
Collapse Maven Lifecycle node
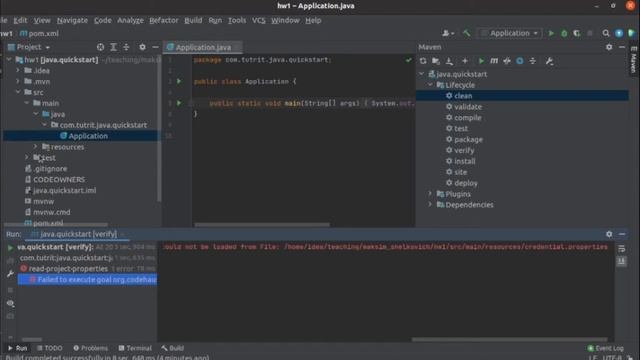(x=430, y=85)
